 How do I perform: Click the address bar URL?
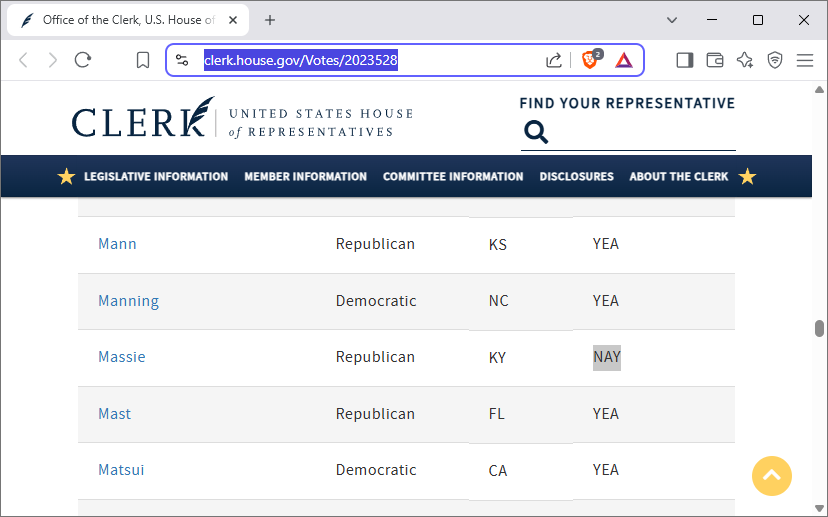pos(300,60)
